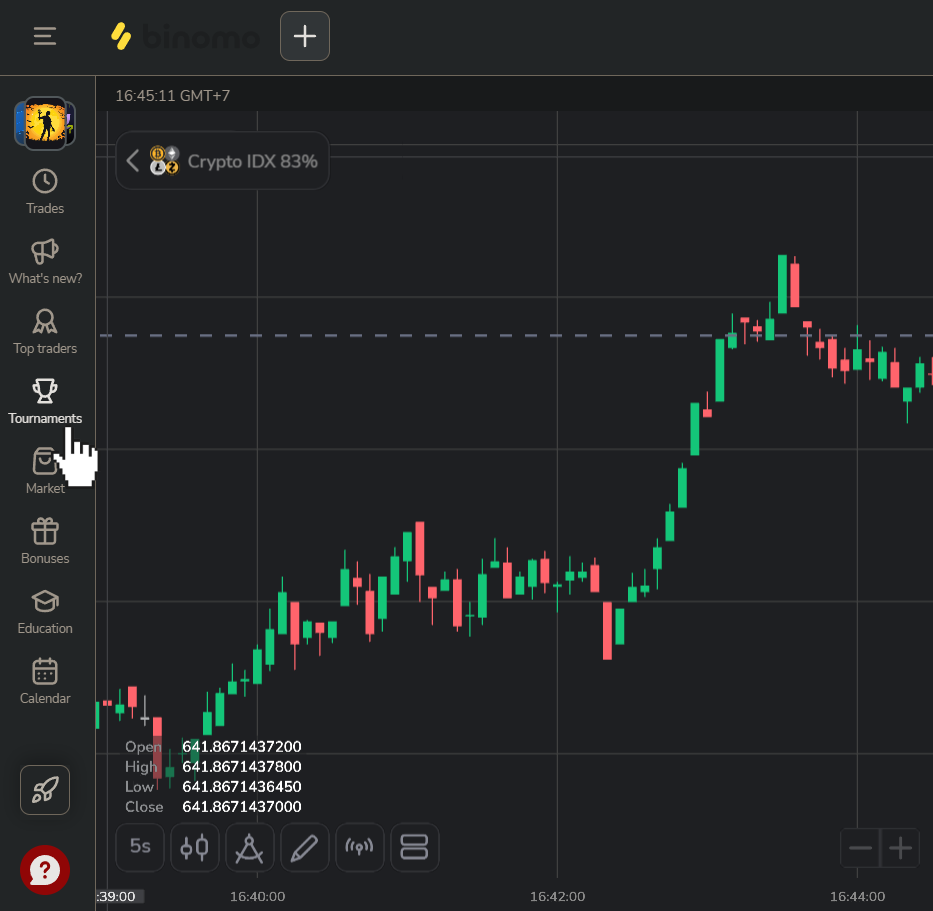The width and height of the screenshot is (933, 911).
Task: Add a new asset tab
Action: click(305, 37)
